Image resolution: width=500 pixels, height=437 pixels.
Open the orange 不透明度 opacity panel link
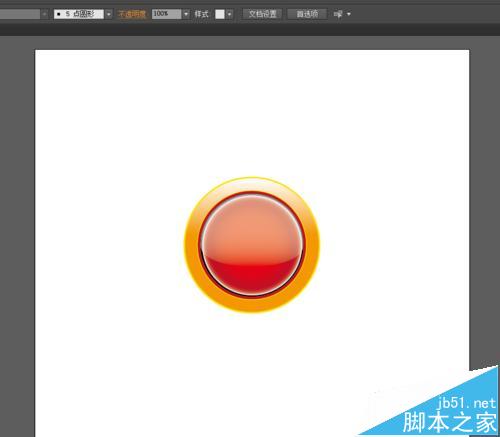(x=132, y=14)
